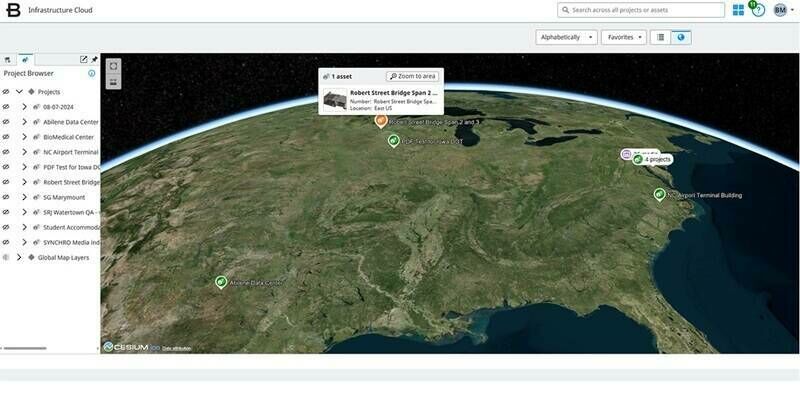Toggle visibility of 08-07-2024 project
The image size is (800, 400).
(6, 107)
